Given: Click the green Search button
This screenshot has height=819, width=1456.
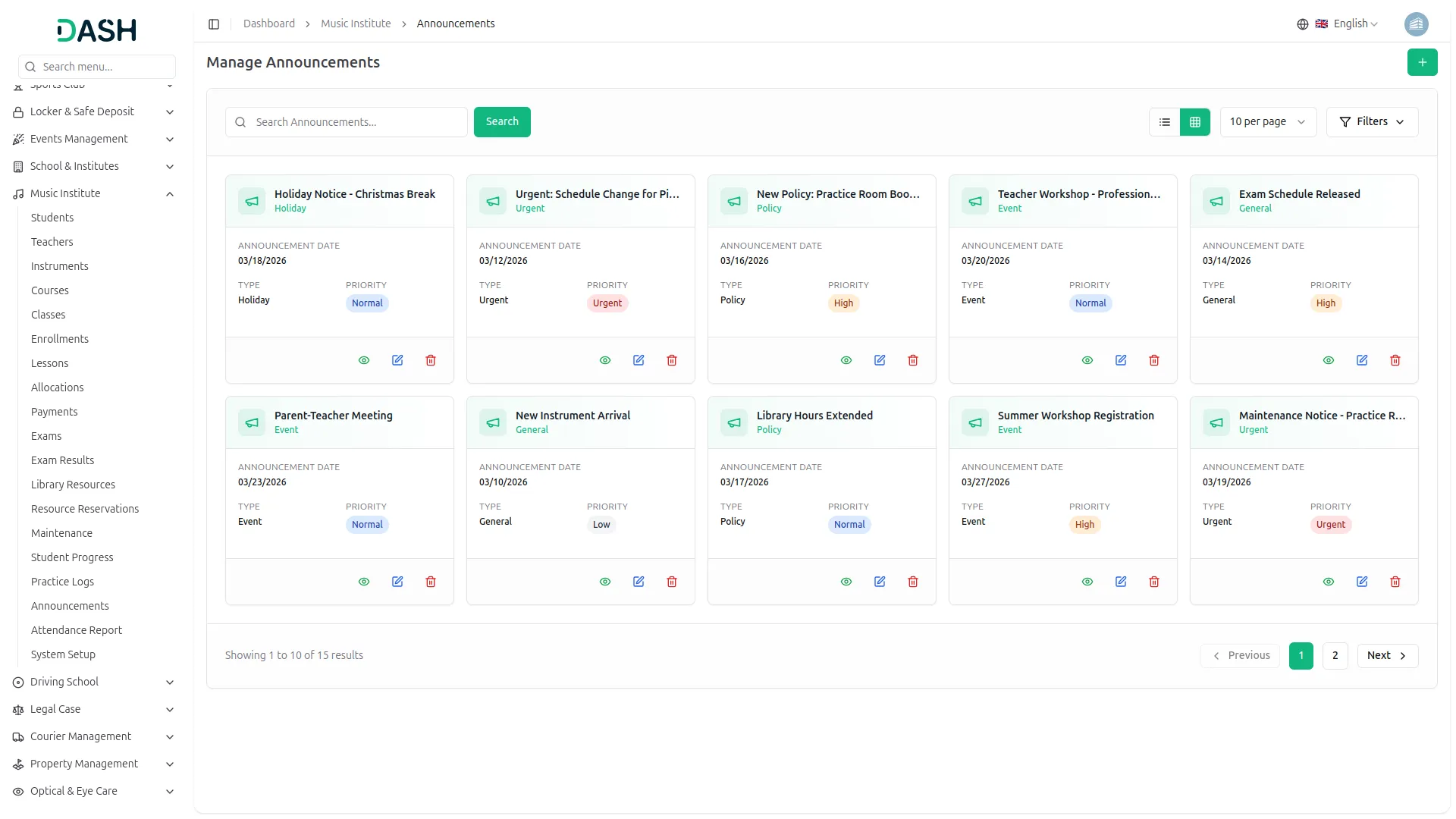Looking at the screenshot, I should (x=502, y=122).
